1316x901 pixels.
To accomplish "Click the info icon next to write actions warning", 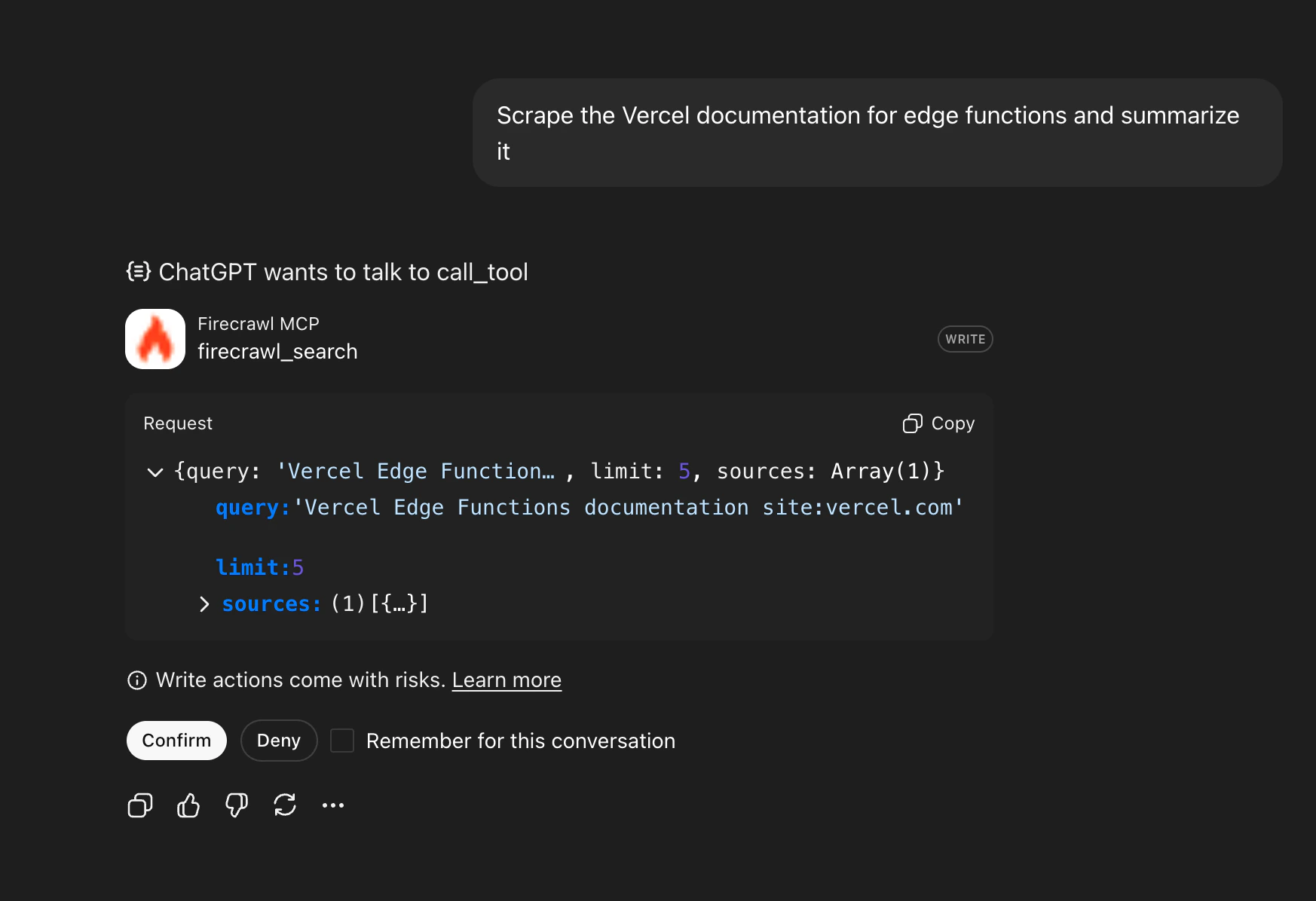I will pyautogui.click(x=136, y=680).
